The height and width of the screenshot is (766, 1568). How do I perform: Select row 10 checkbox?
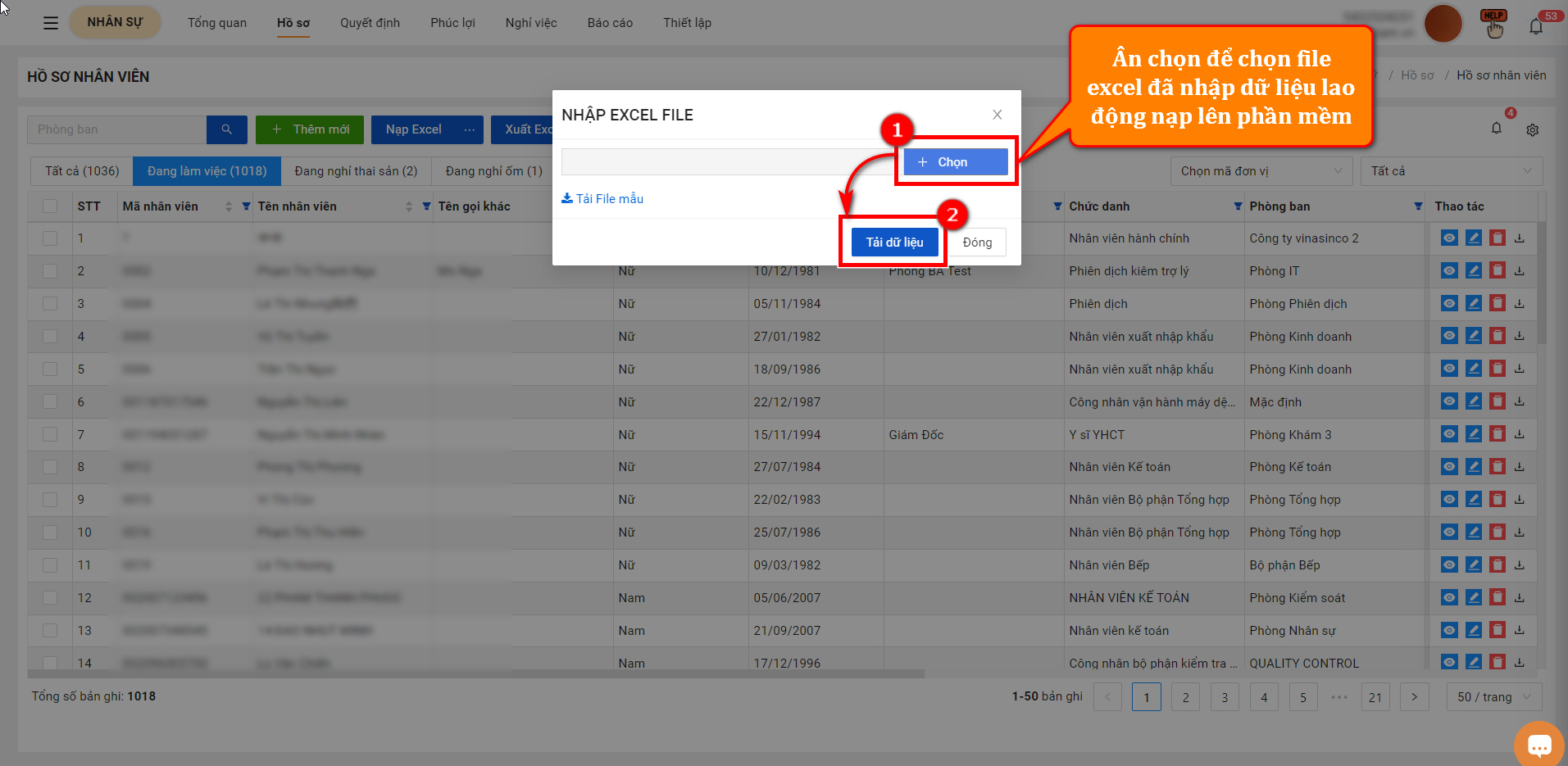[x=50, y=533]
